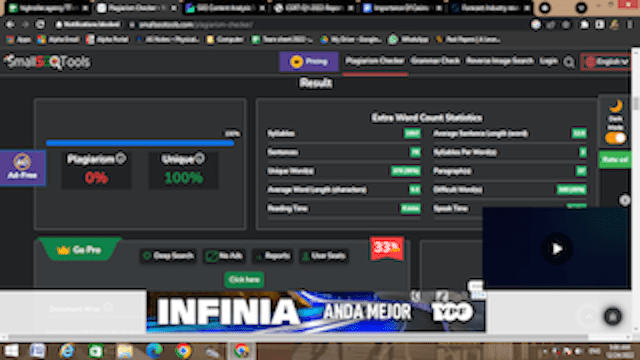Click the Ad-Free badge icon

(22, 168)
